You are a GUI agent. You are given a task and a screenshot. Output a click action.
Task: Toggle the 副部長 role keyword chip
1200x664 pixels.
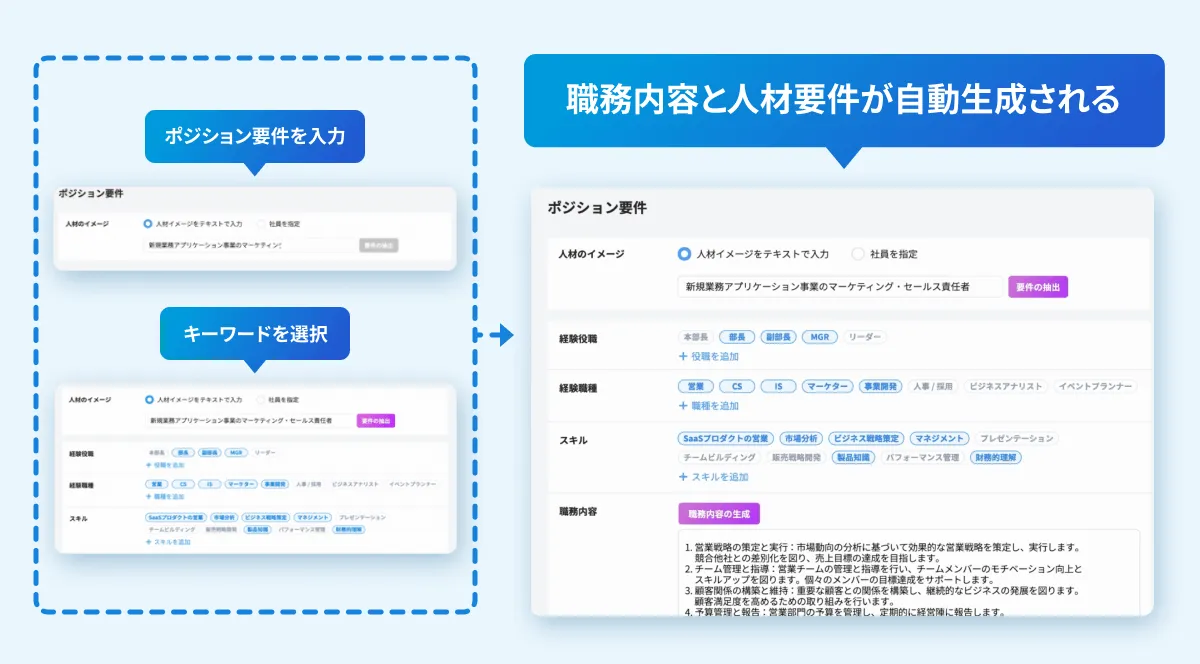pos(778,337)
